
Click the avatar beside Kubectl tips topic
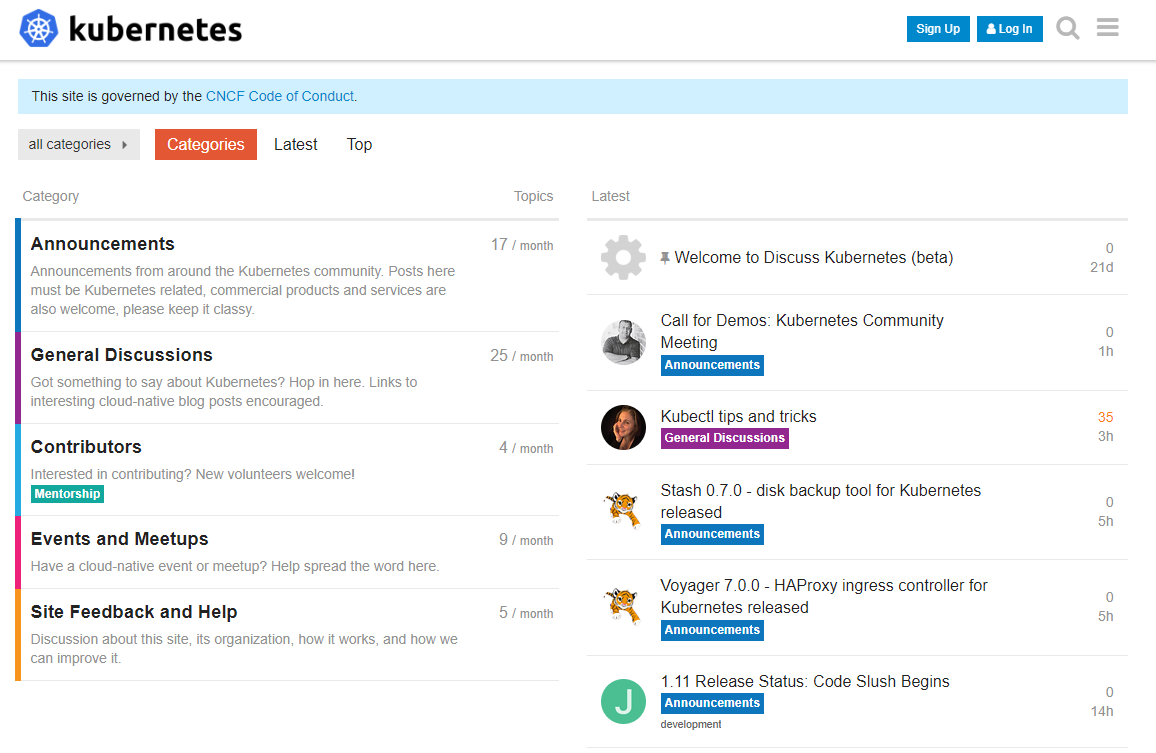coord(623,427)
